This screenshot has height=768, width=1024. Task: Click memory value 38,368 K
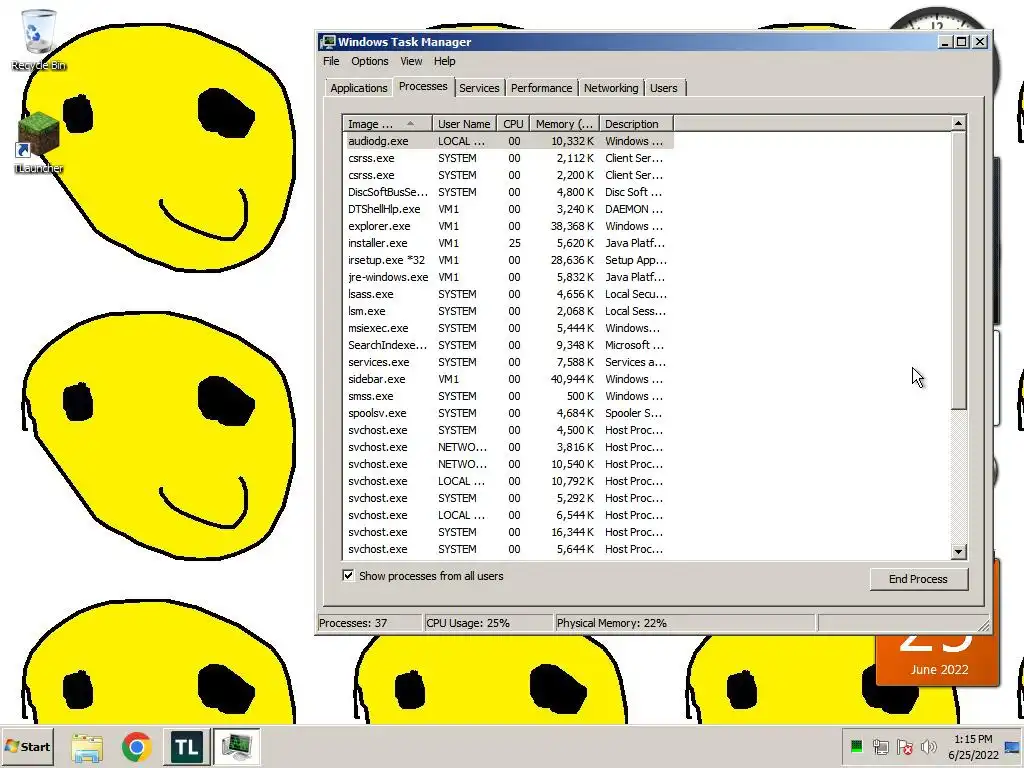[x=572, y=226]
